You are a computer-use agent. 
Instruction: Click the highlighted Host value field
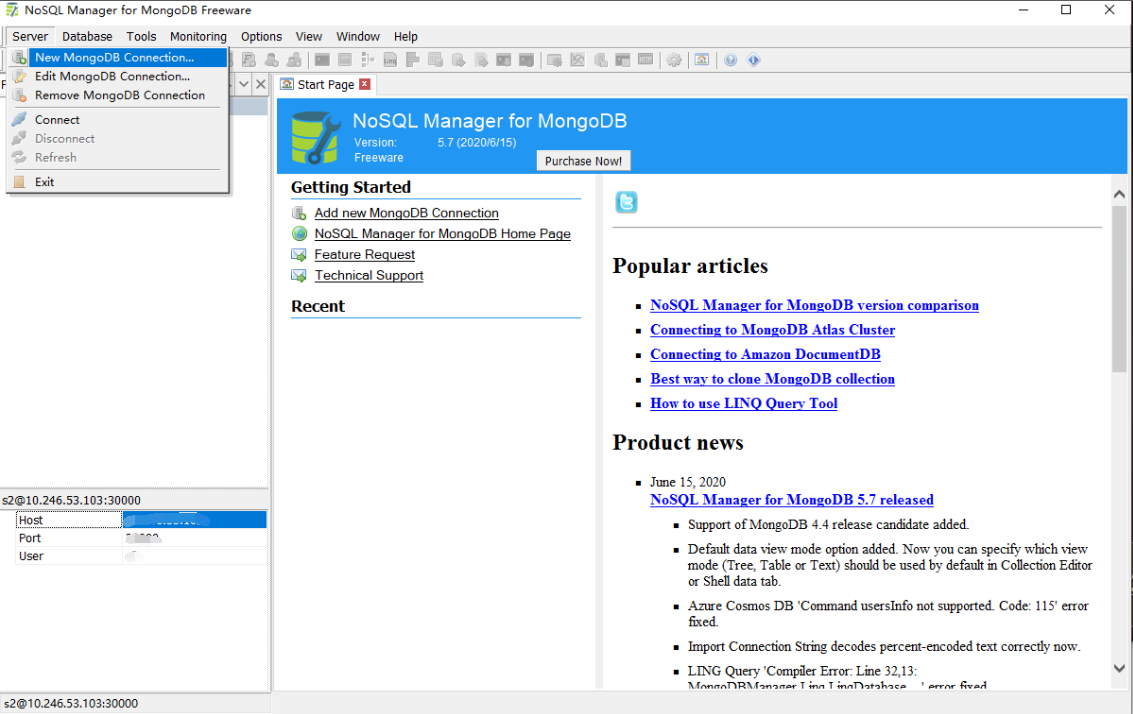pyautogui.click(x=194, y=520)
